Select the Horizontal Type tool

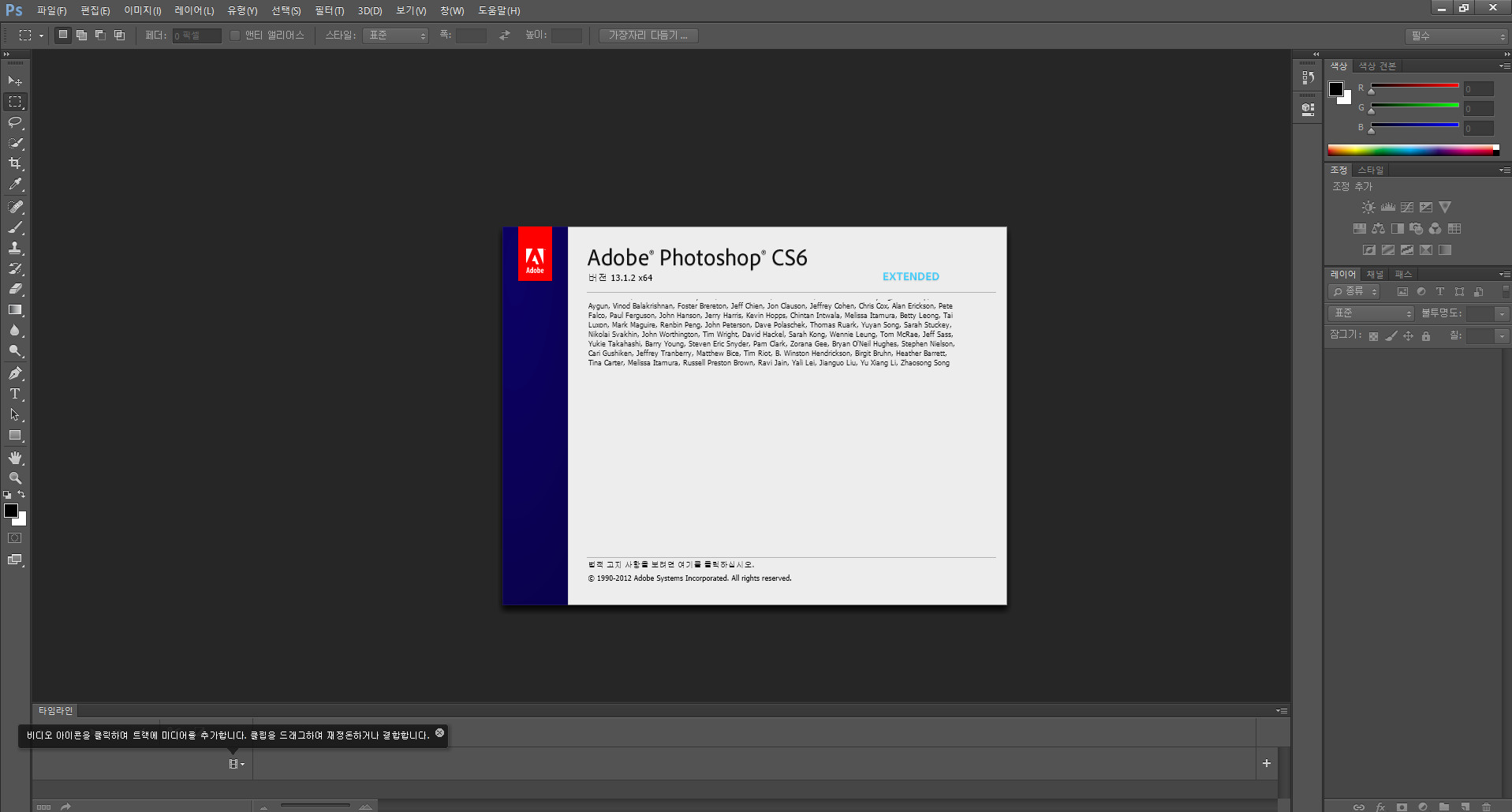point(15,394)
